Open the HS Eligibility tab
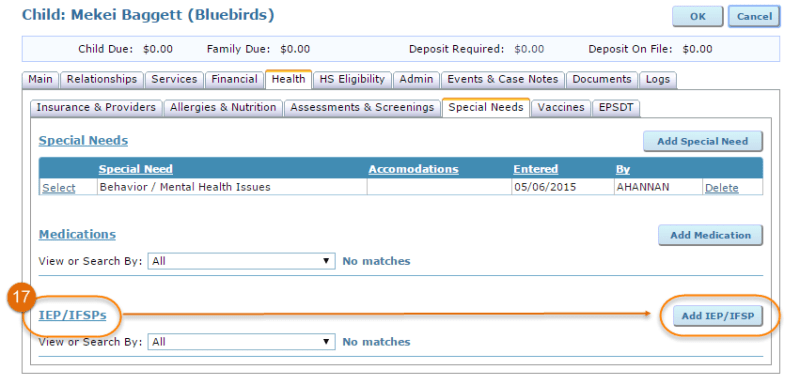800x385 pixels. click(x=352, y=80)
